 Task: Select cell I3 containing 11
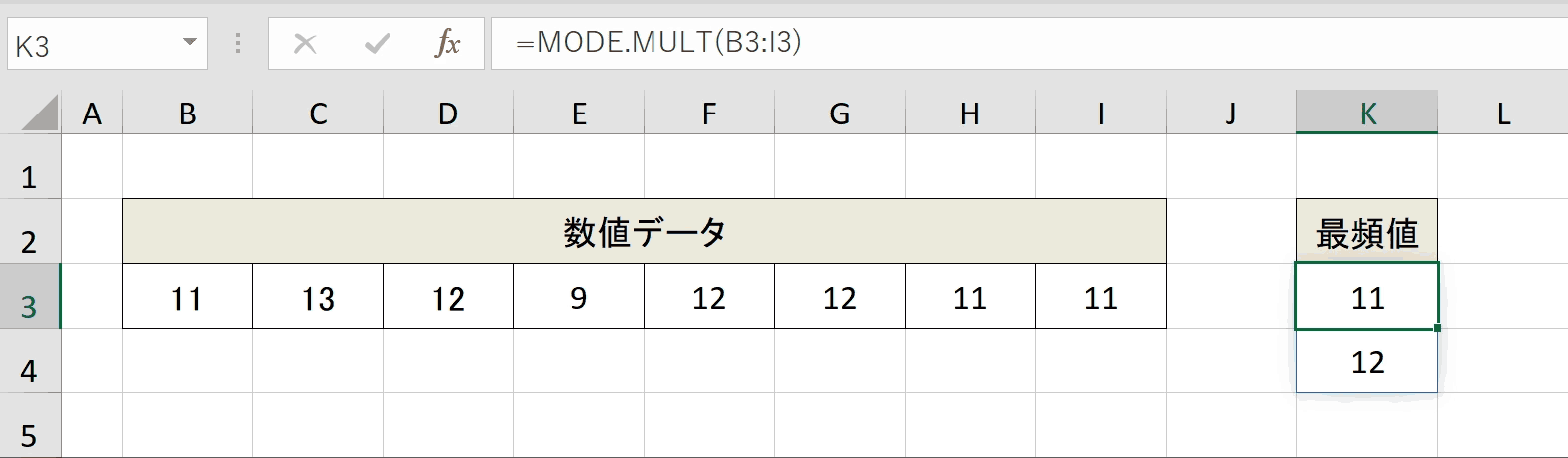point(1101,297)
